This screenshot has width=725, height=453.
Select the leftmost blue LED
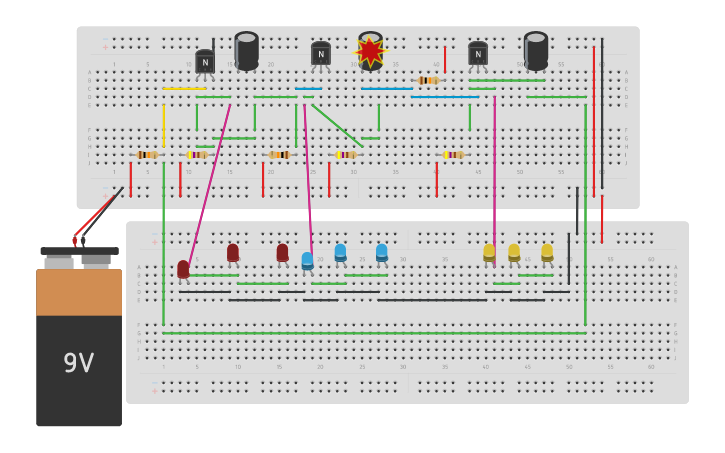tap(307, 261)
